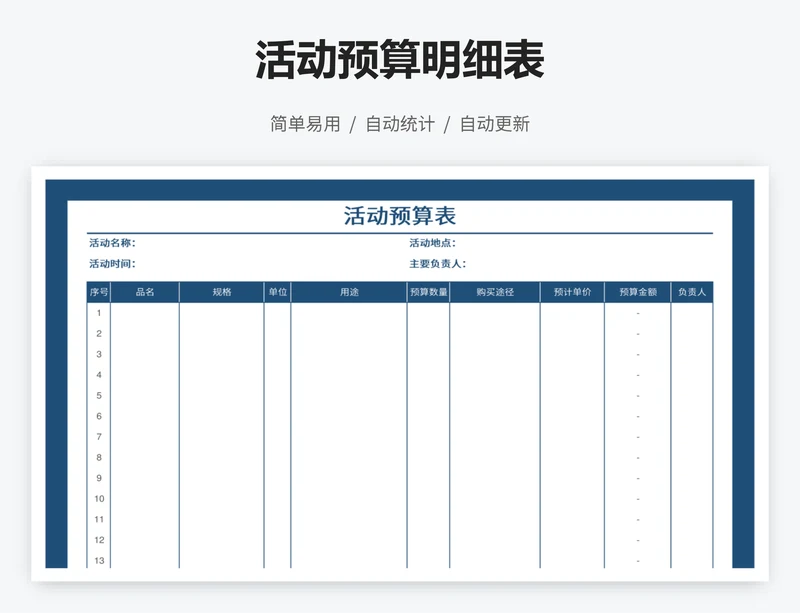800x613 pixels.
Task: Click the 规格 column header
Action: click(x=221, y=292)
